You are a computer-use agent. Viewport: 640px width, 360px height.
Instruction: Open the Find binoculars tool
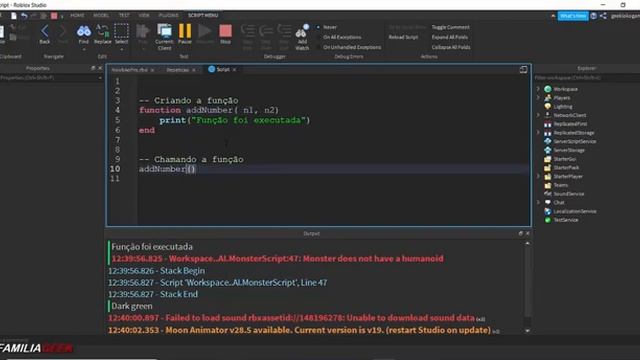point(84,31)
